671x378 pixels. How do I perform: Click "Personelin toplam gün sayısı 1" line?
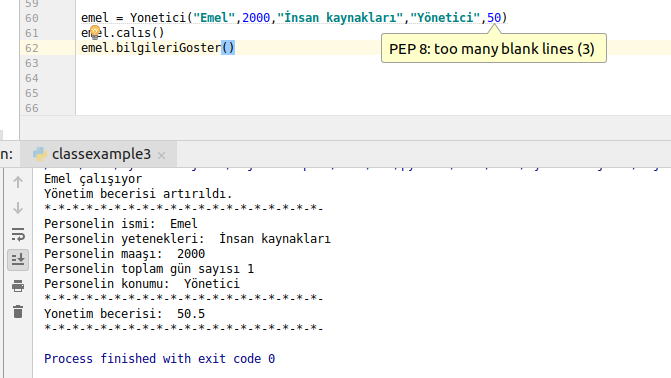pos(149,269)
